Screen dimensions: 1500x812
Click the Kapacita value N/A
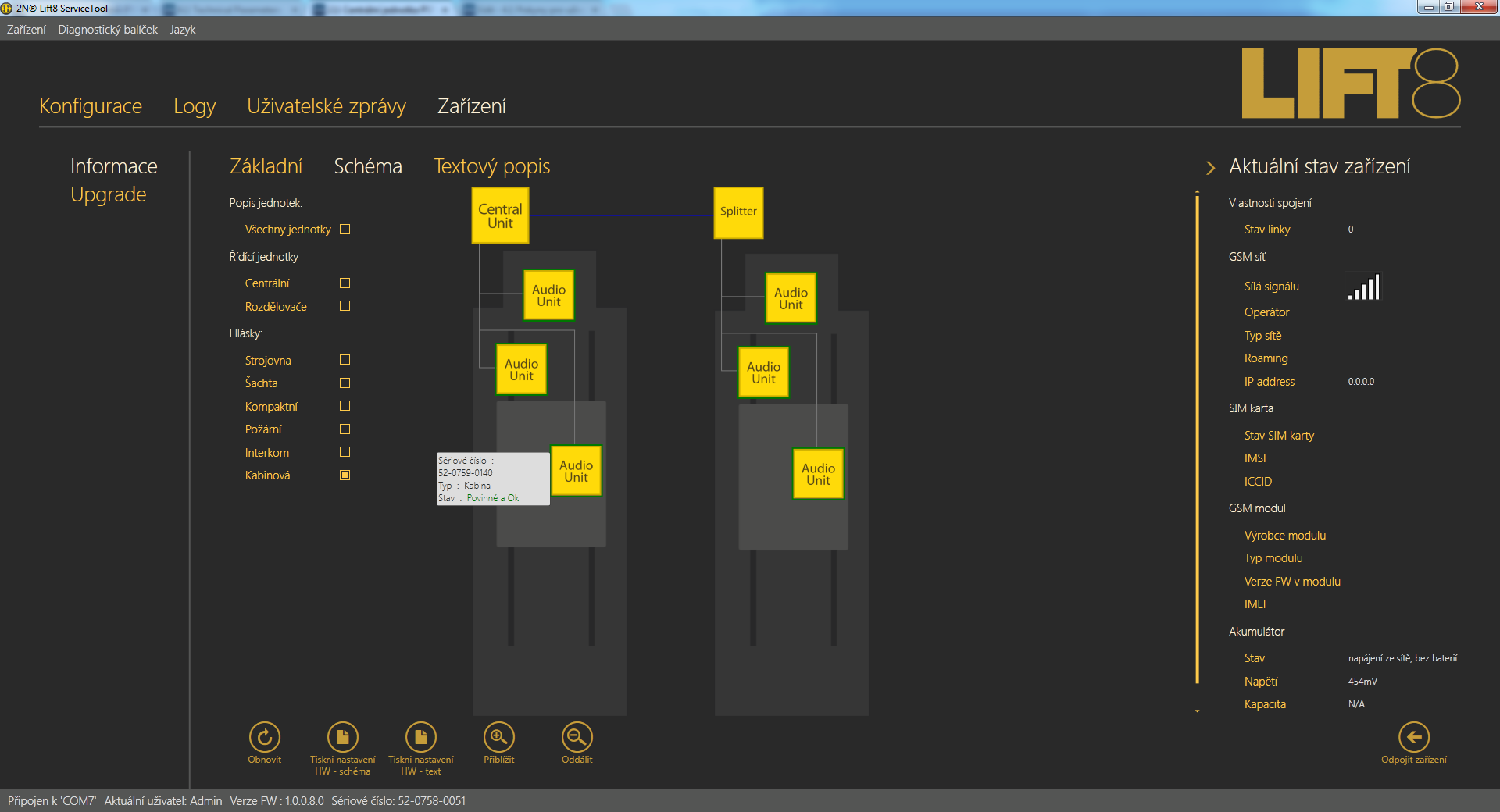(x=1356, y=704)
